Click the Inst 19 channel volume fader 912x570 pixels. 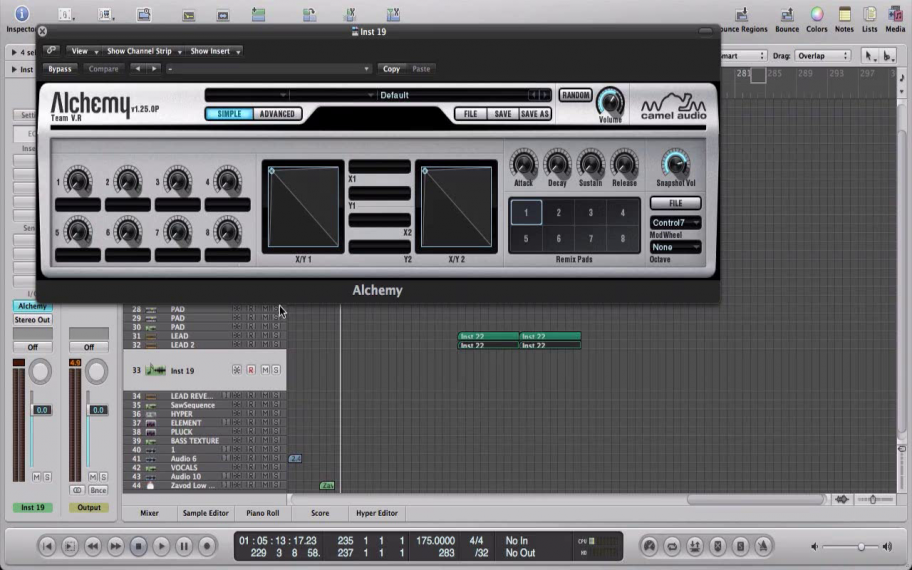tap(41, 410)
